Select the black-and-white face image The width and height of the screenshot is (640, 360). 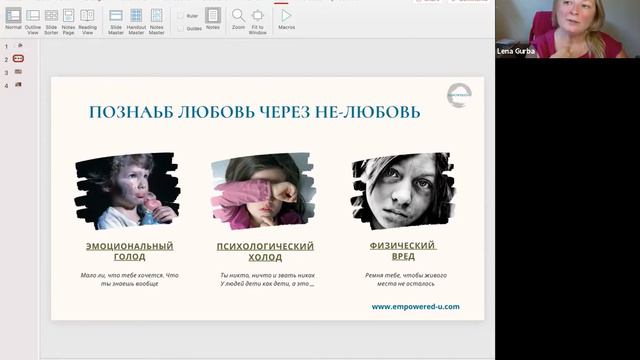(x=403, y=191)
